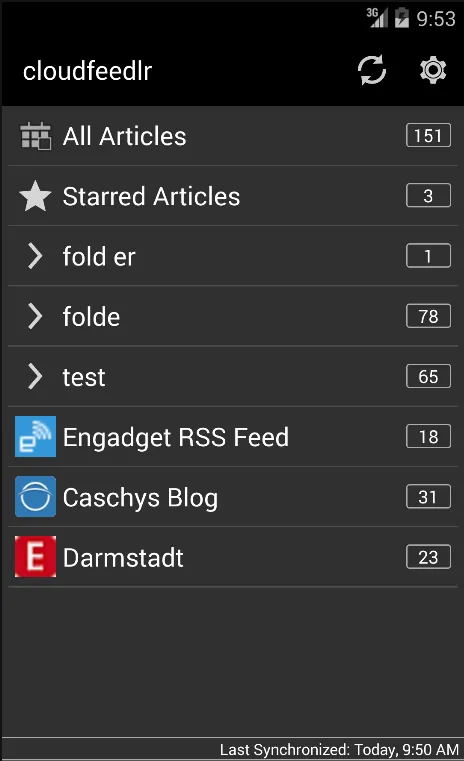Tap the sync refresh icon
The height and width of the screenshot is (761, 464).
click(x=372, y=70)
